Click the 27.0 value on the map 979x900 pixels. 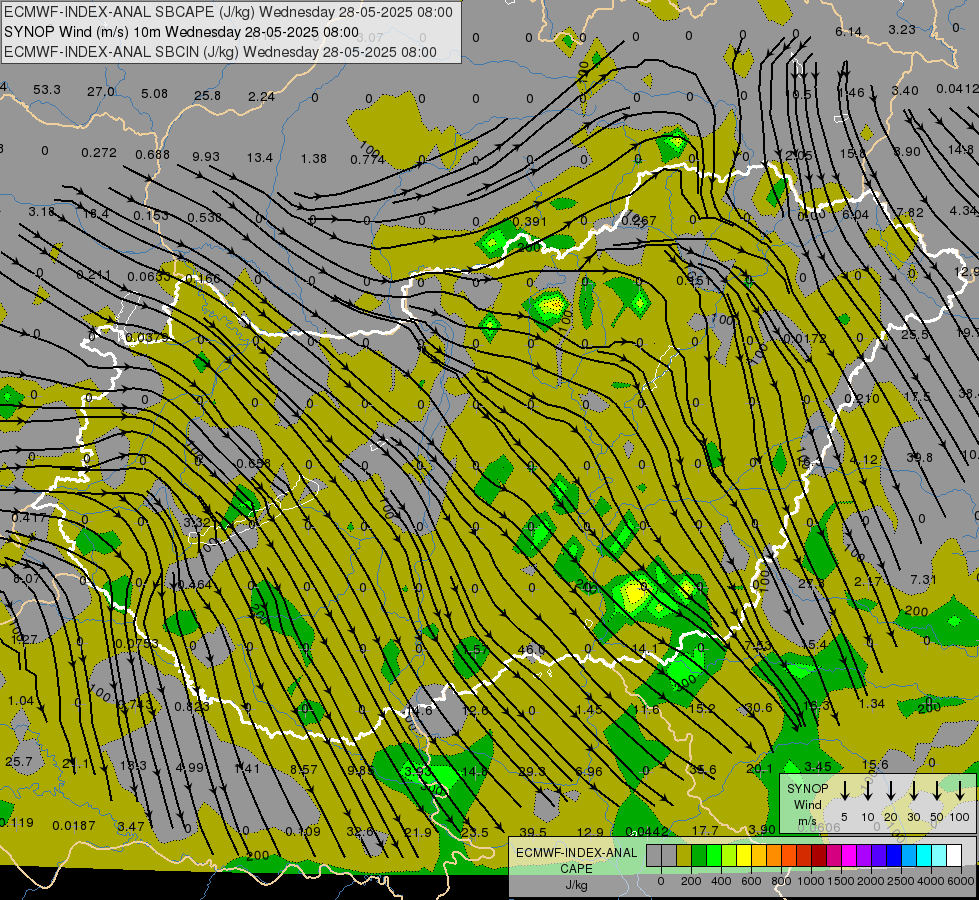click(x=101, y=92)
